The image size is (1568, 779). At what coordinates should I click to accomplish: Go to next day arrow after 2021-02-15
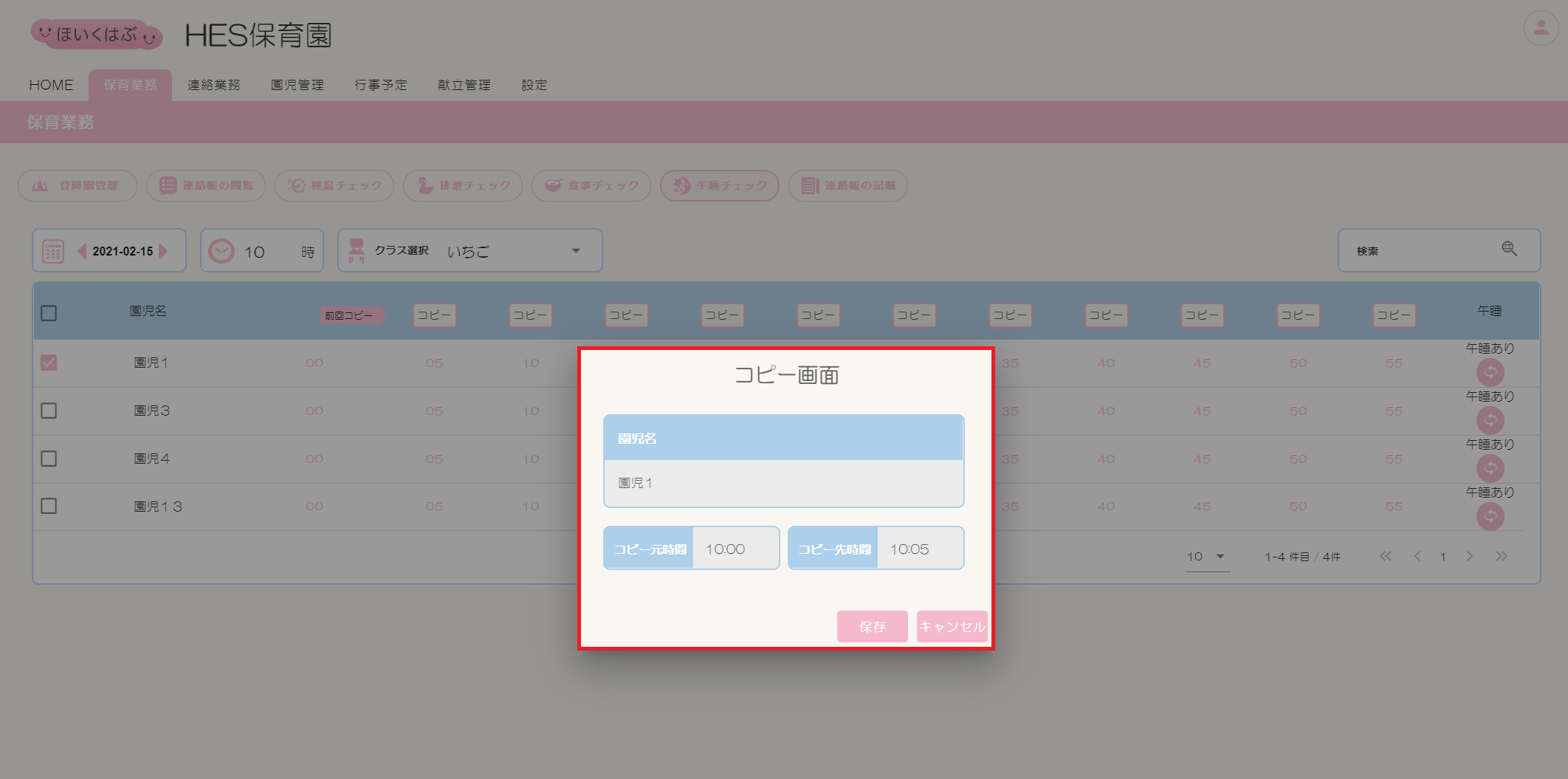click(x=163, y=251)
